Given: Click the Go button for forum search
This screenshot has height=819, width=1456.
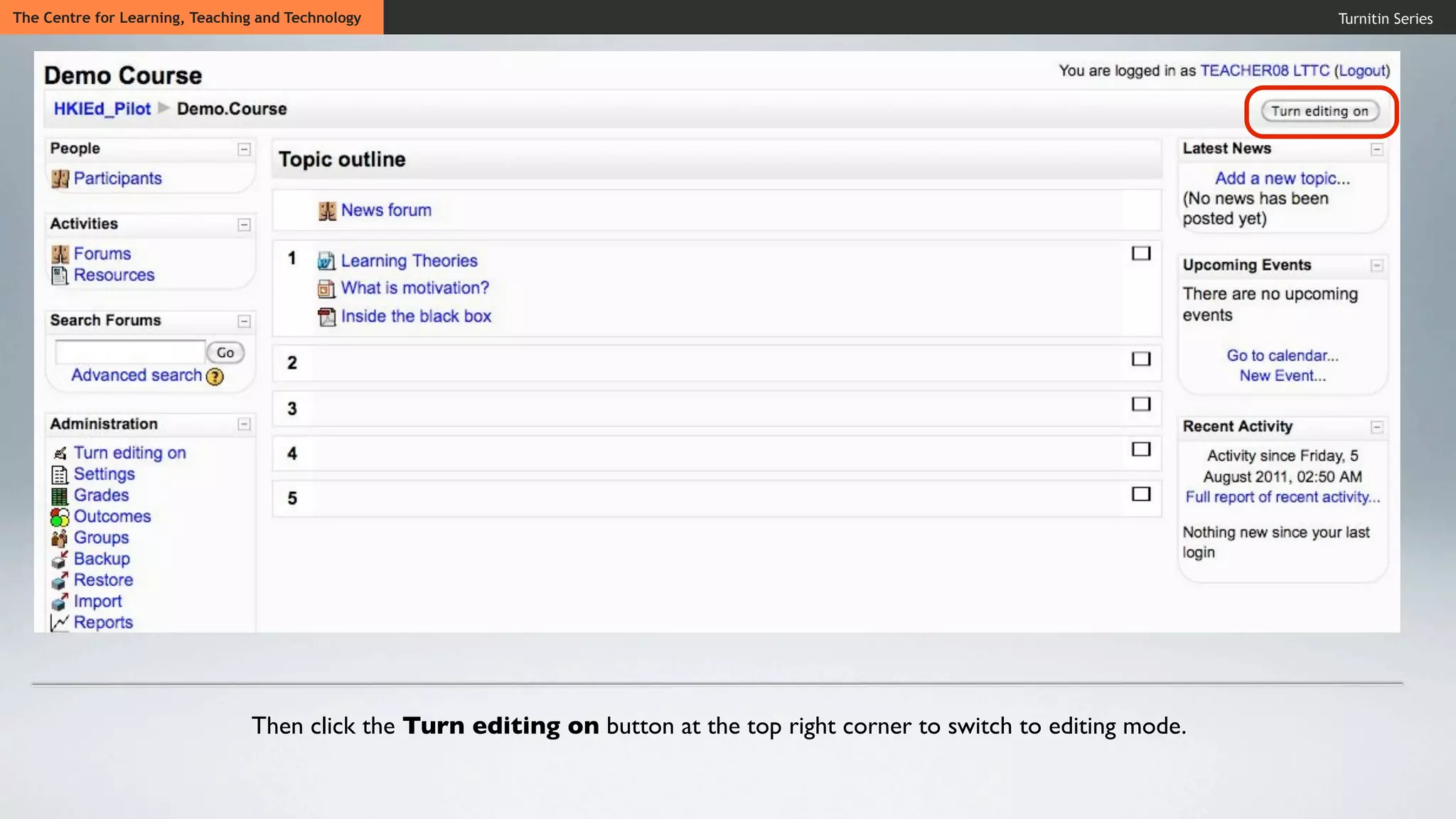Looking at the screenshot, I should coord(225,353).
